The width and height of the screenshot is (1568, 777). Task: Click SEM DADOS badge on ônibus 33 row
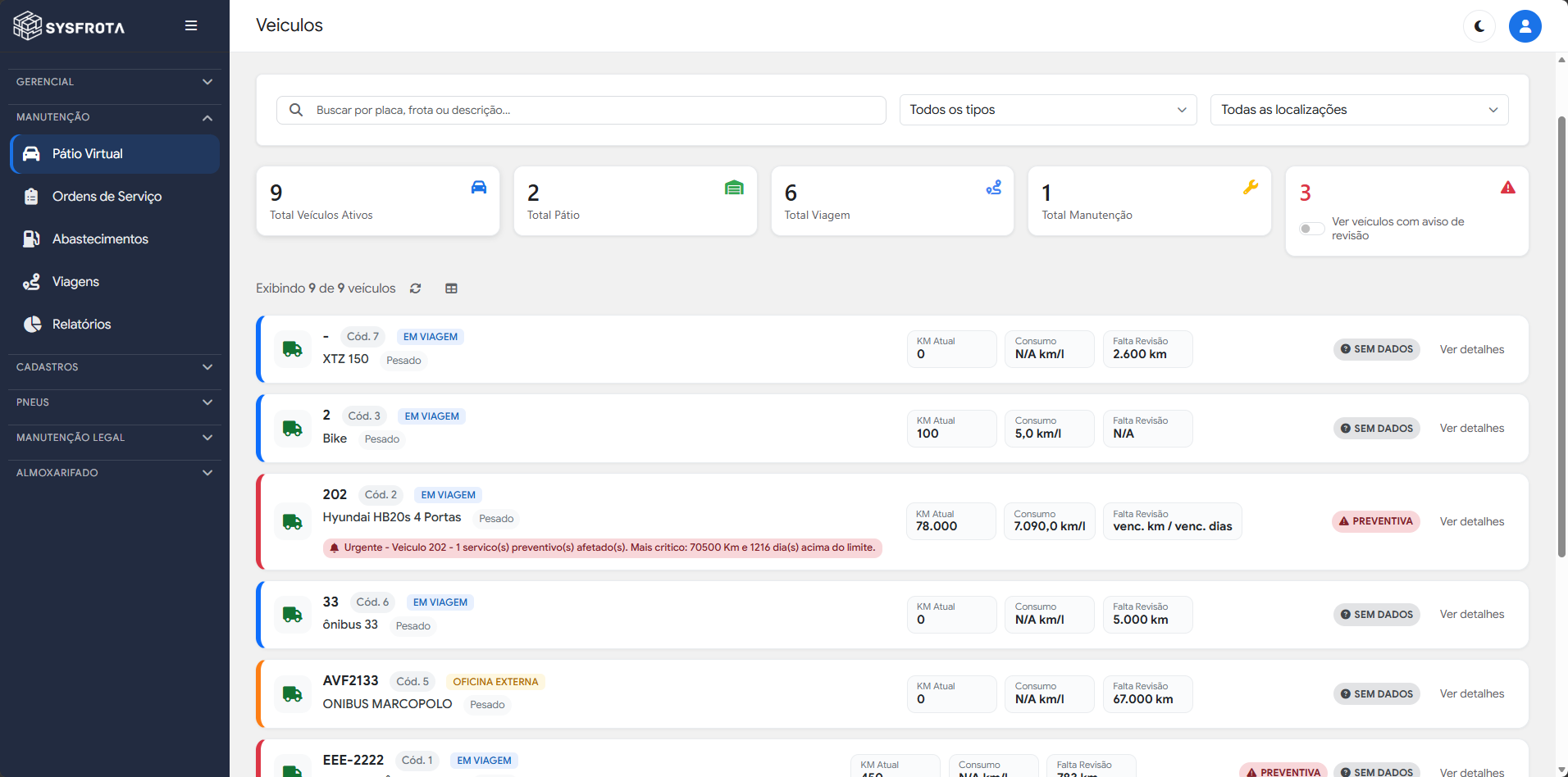tap(1377, 615)
